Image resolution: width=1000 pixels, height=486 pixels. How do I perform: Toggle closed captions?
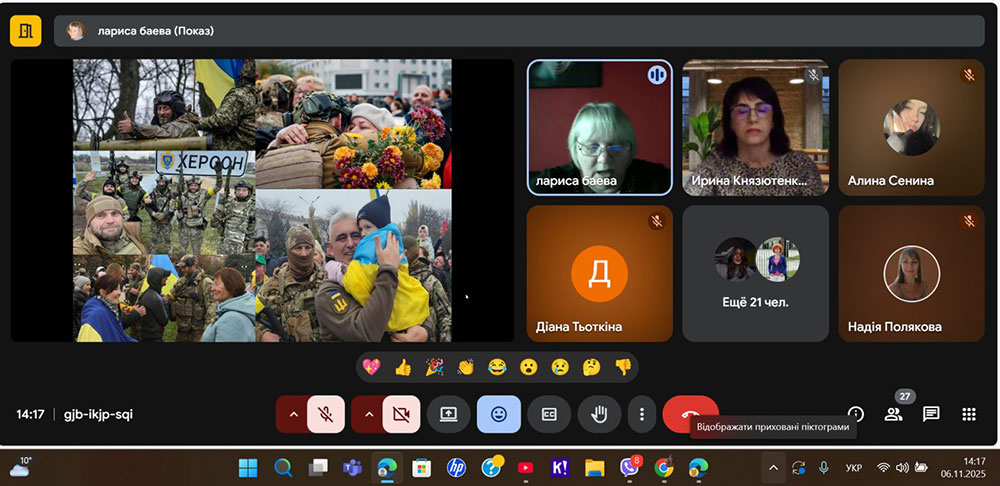pyautogui.click(x=549, y=414)
